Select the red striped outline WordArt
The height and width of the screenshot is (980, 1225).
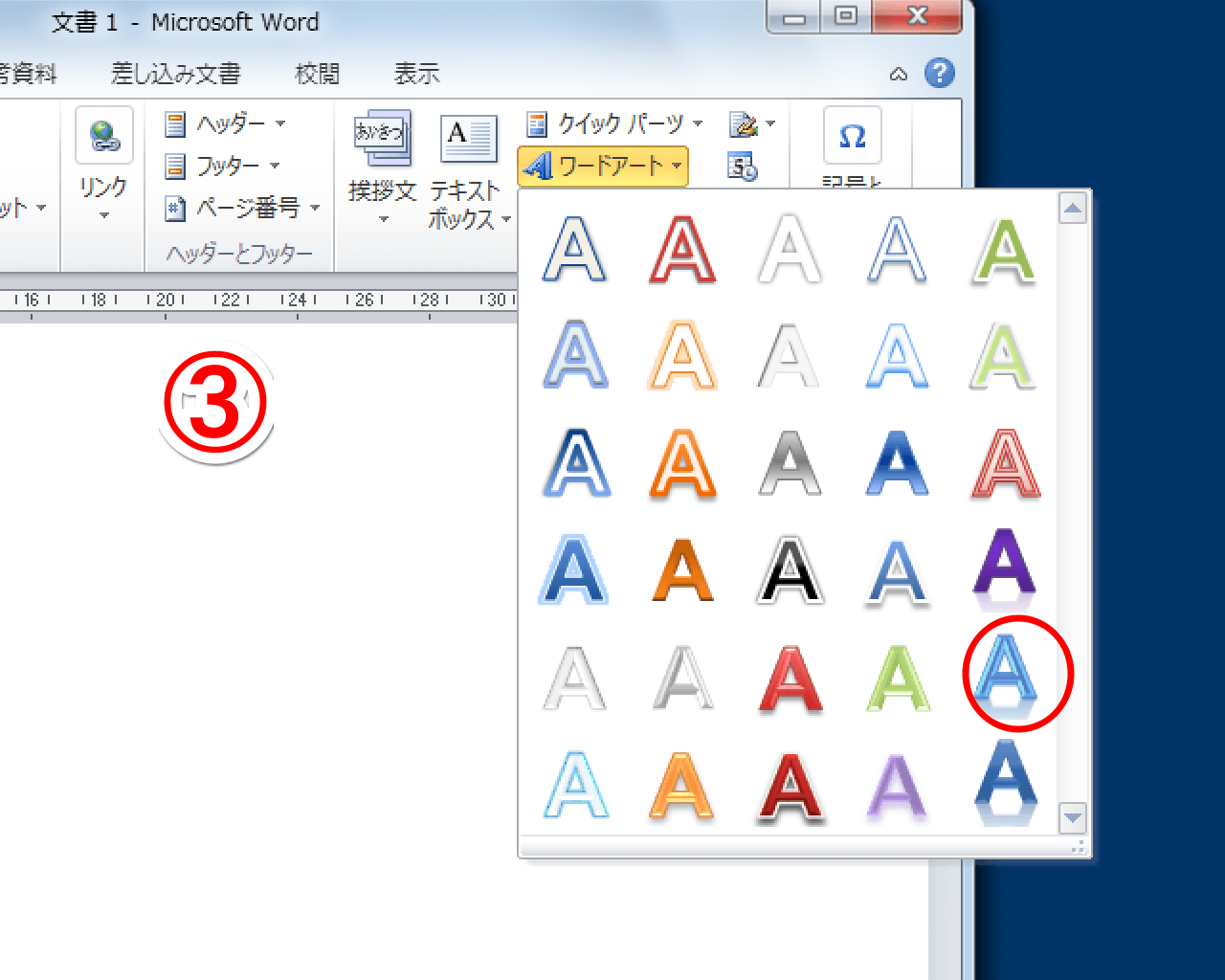pos(1004,464)
